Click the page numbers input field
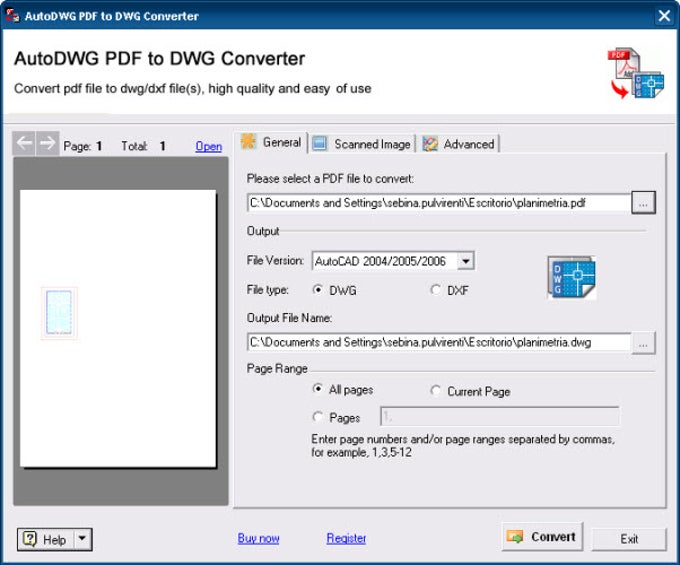This screenshot has width=680, height=565. [500, 417]
